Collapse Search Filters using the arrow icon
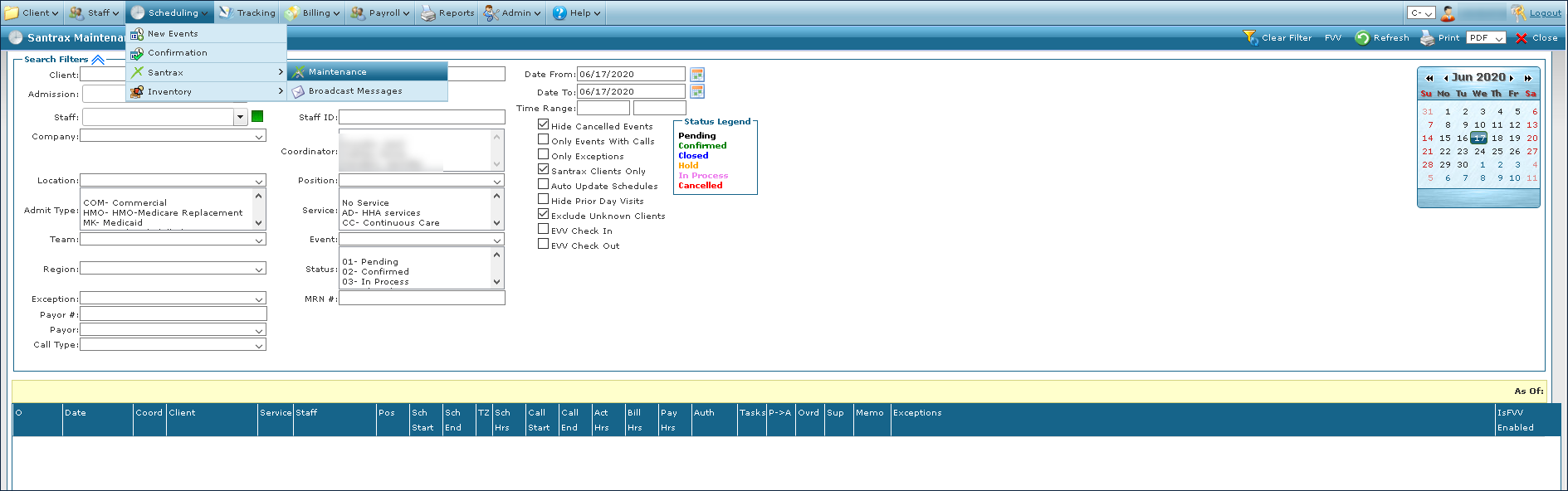 [98, 60]
